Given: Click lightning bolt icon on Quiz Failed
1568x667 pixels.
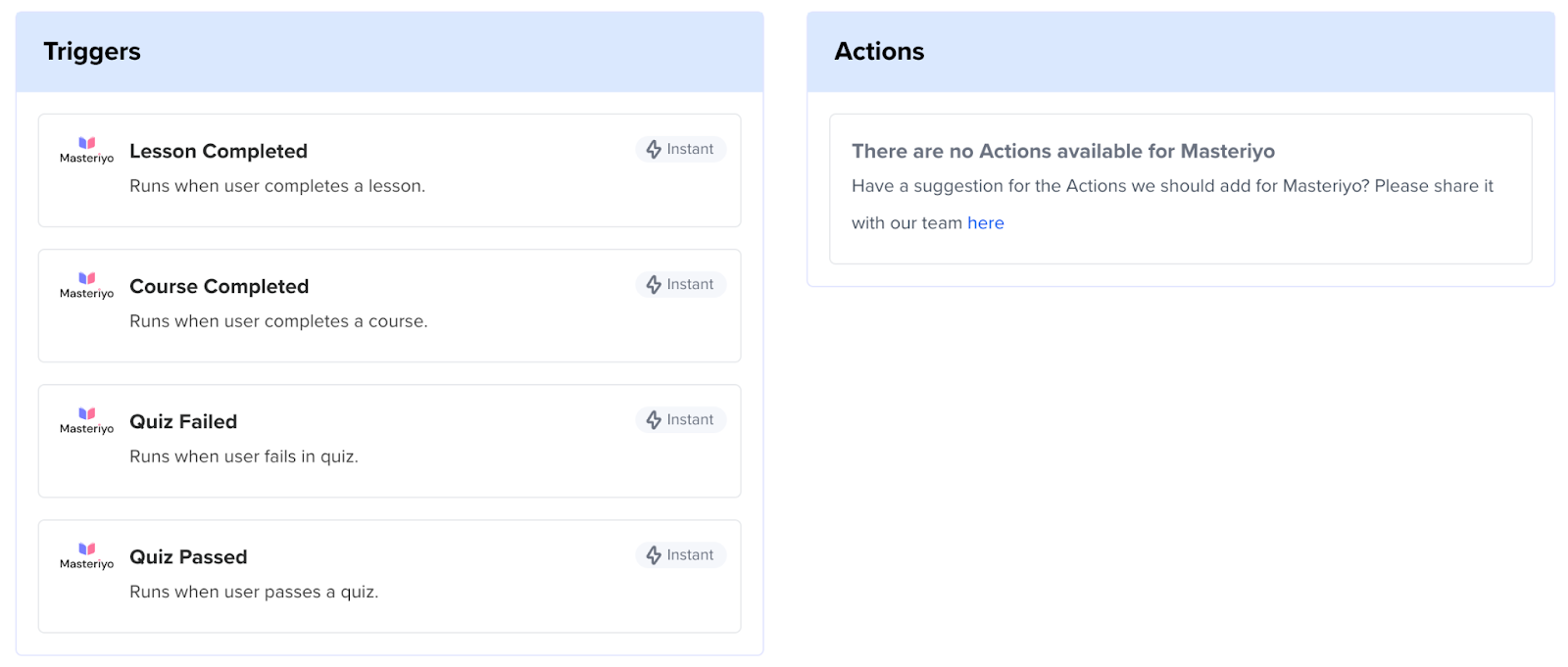Looking at the screenshot, I should pyautogui.click(x=654, y=419).
